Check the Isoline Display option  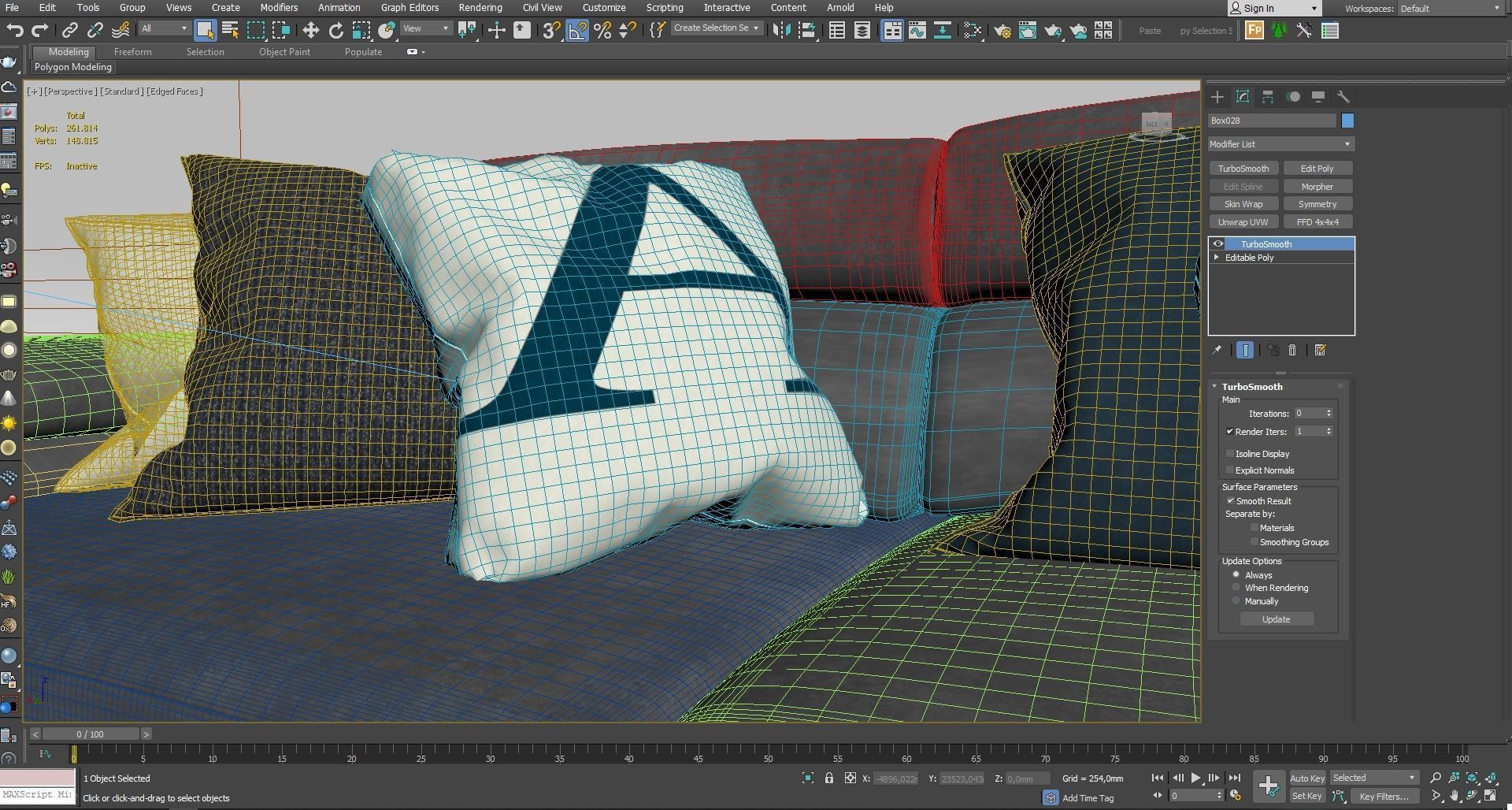tap(1230, 454)
